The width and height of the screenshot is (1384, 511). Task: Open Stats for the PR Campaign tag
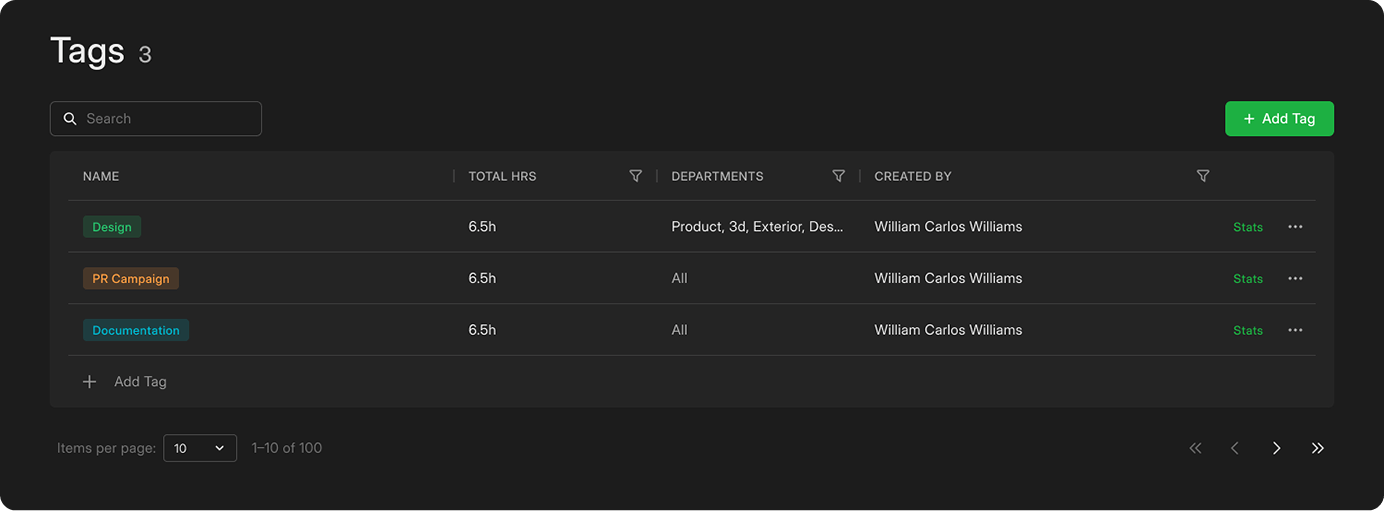click(x=1247, y=279)
